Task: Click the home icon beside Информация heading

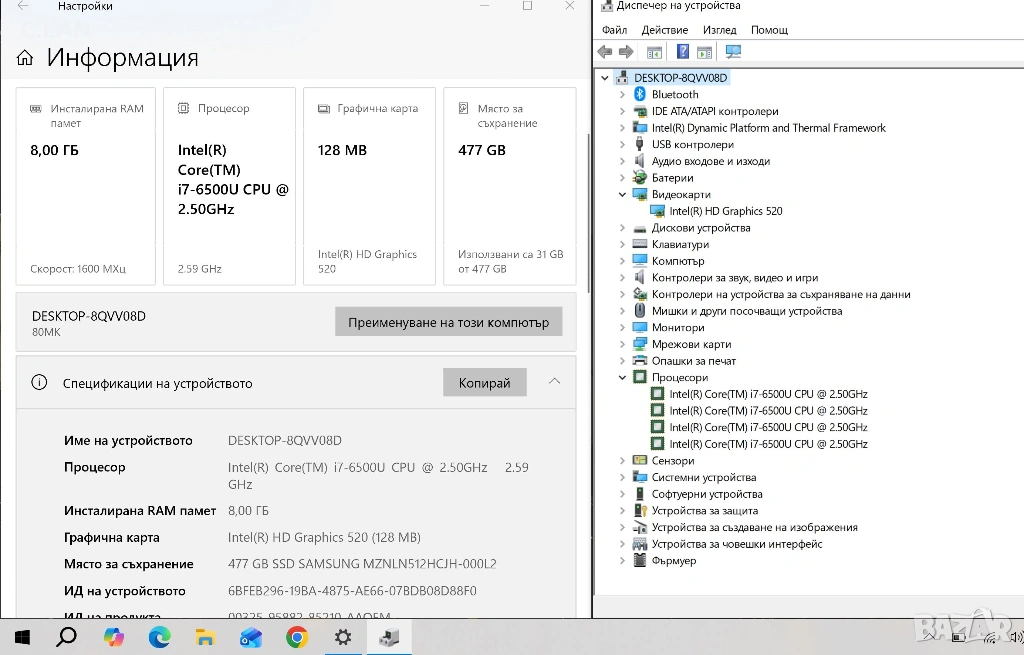Action: tap(25, 58)
